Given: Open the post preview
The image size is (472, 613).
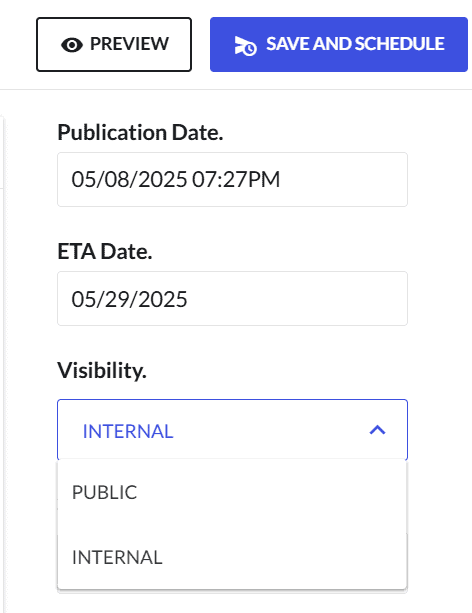Looking at the screenshot, I should pos(114,44).
